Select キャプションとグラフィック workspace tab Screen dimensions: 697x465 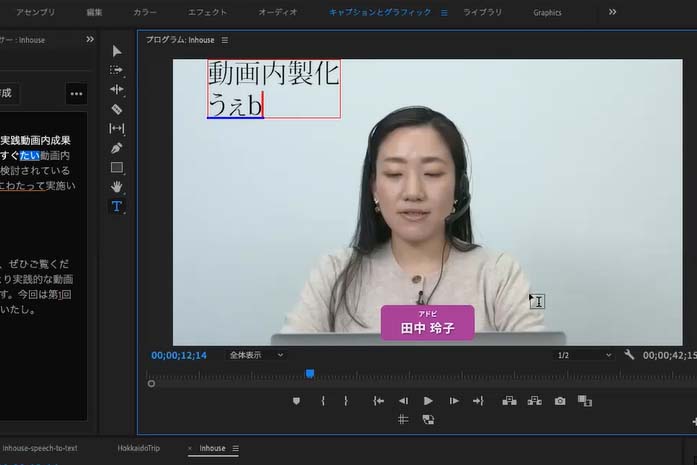380,12
